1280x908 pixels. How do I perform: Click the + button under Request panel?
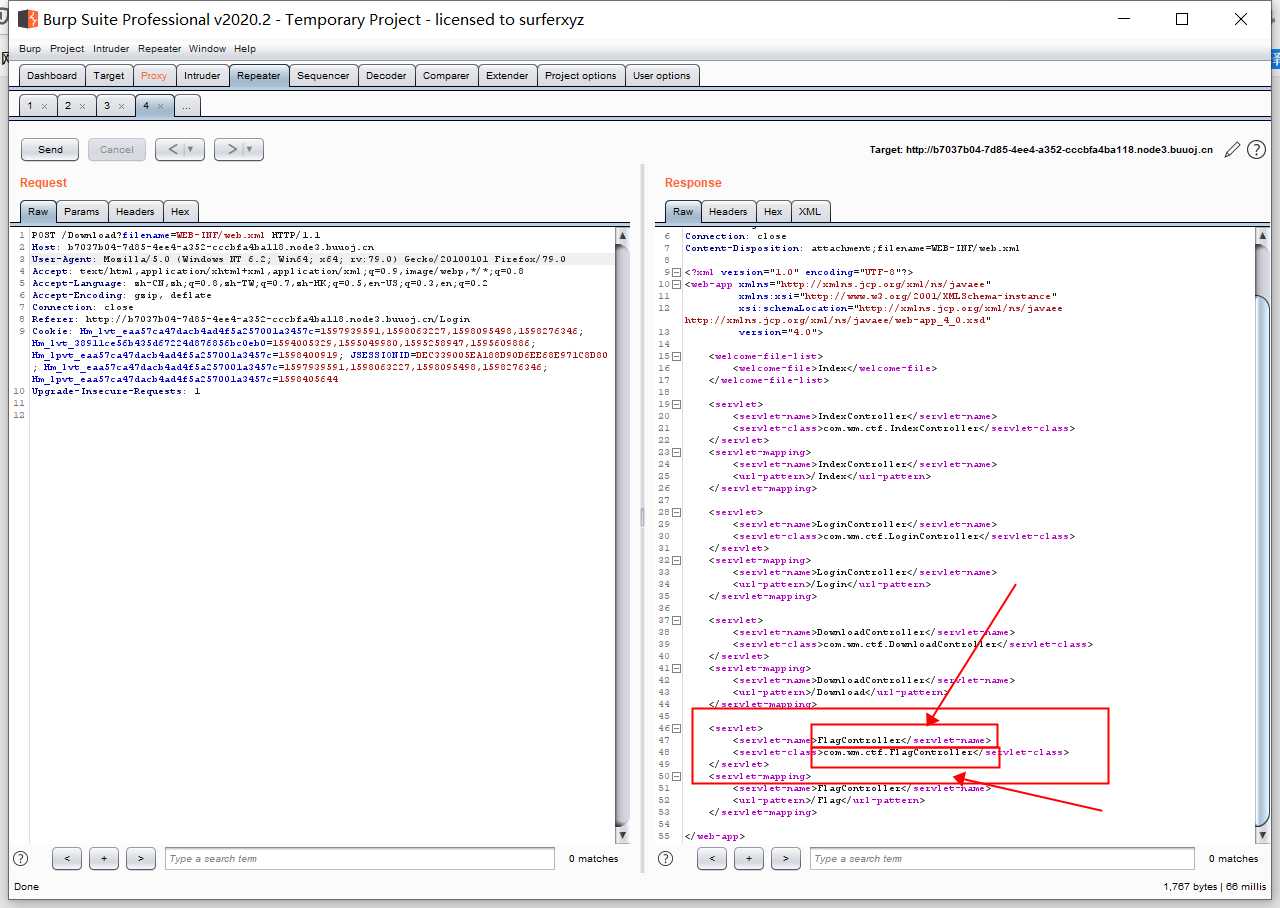click(104, 858)
